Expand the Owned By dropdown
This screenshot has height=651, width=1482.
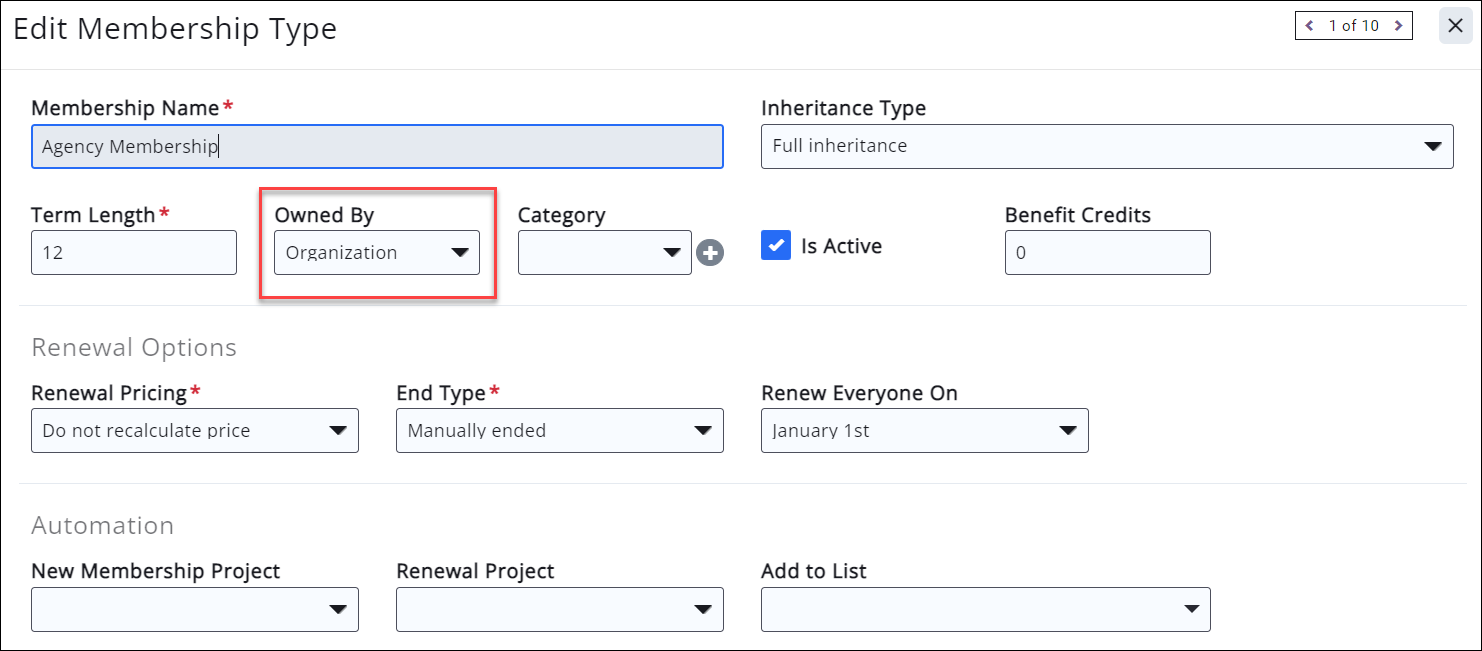point(377,253)
